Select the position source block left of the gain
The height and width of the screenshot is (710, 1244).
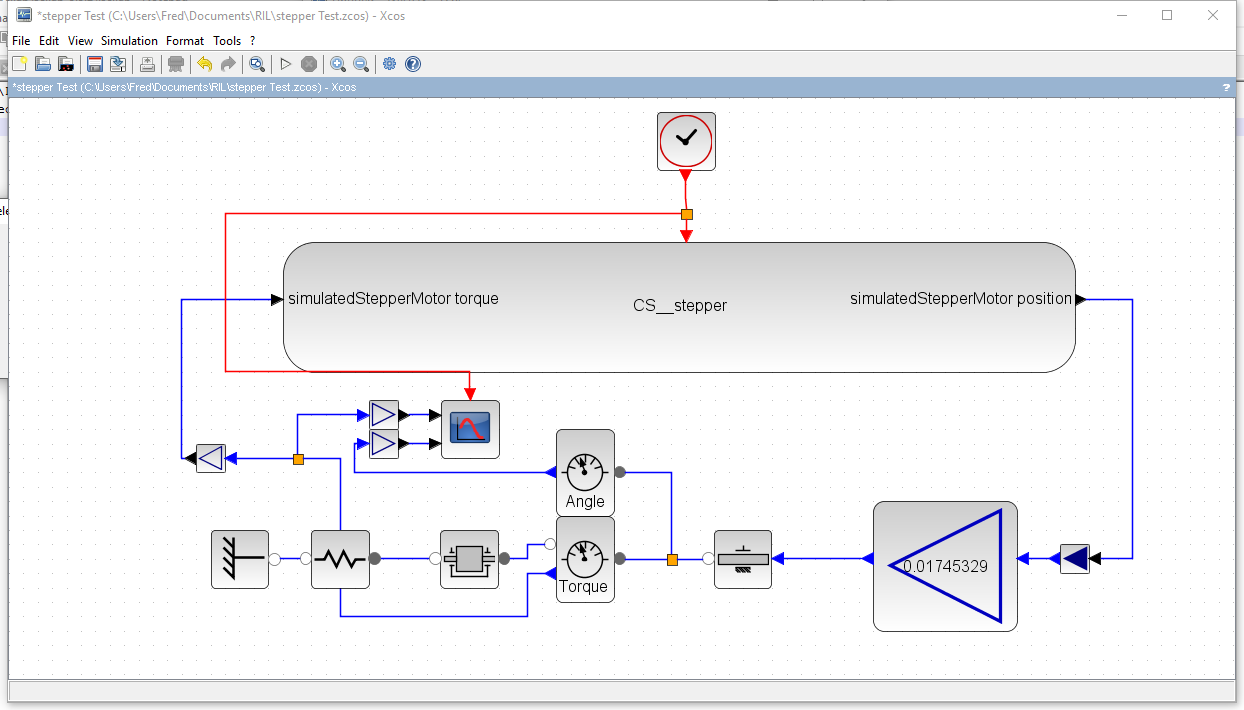pos(743,559)
